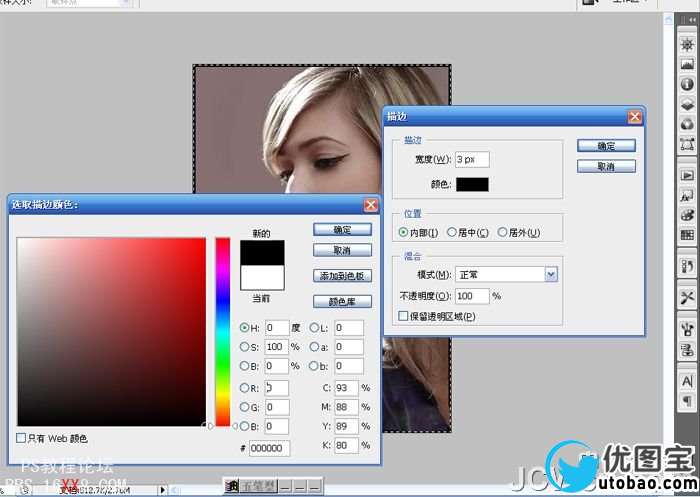Expand the panel dock with double-arrow icon
The width and height of the screenshot is (700, 497).
692,20
